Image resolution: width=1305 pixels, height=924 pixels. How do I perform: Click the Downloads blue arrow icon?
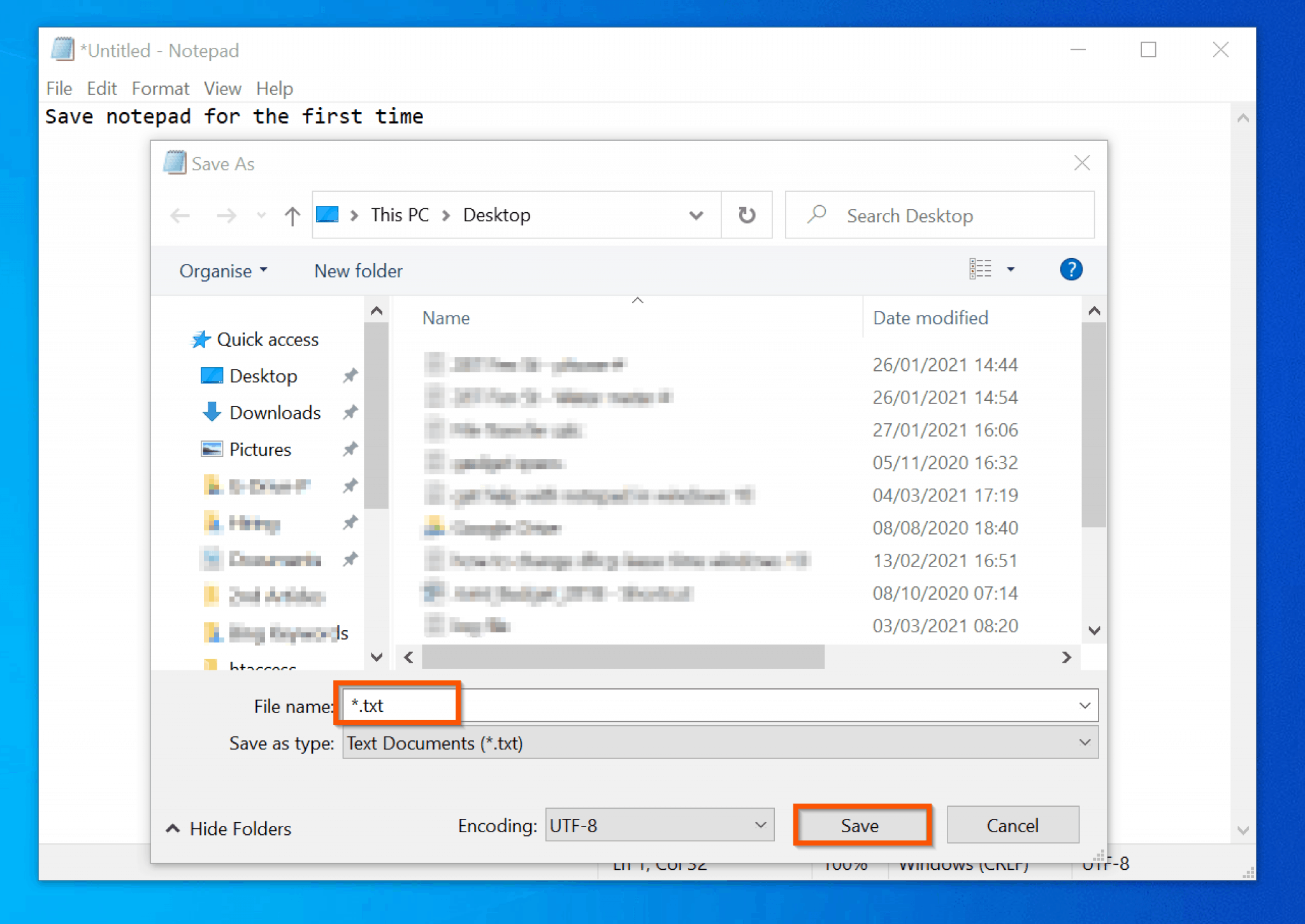[212, 412]
